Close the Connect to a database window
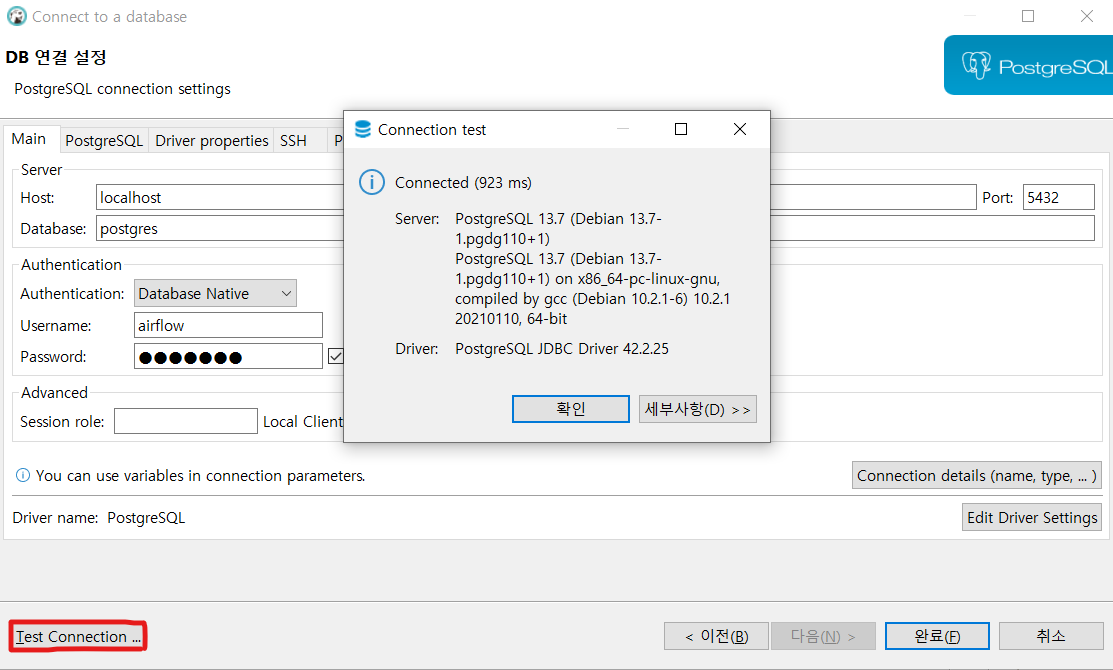Image resolution: width=1113 pixels, height=670 pixels. [1087, 16]
